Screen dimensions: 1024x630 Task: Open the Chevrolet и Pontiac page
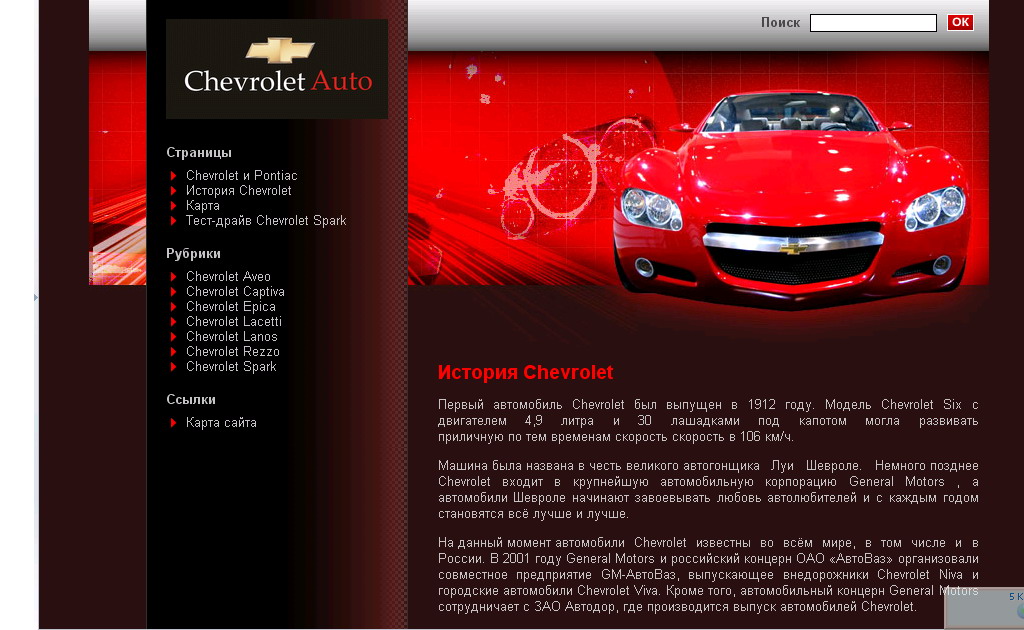241,176
